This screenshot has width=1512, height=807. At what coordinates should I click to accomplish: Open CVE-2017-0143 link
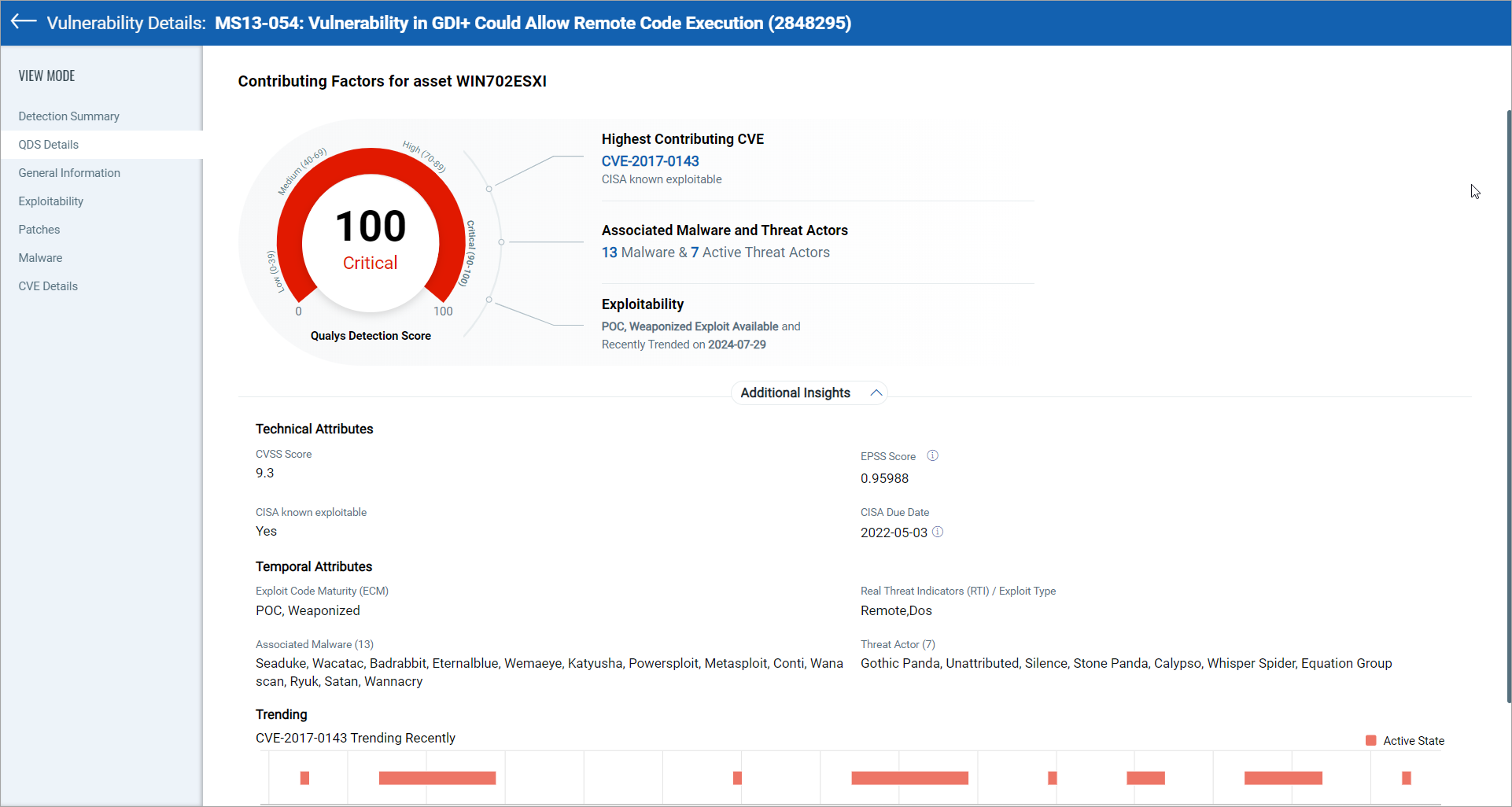click(650, 161)
